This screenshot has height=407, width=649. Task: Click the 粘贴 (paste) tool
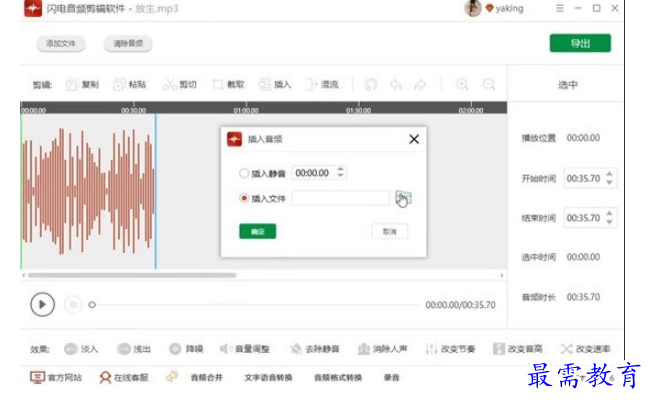pos(130,84)
